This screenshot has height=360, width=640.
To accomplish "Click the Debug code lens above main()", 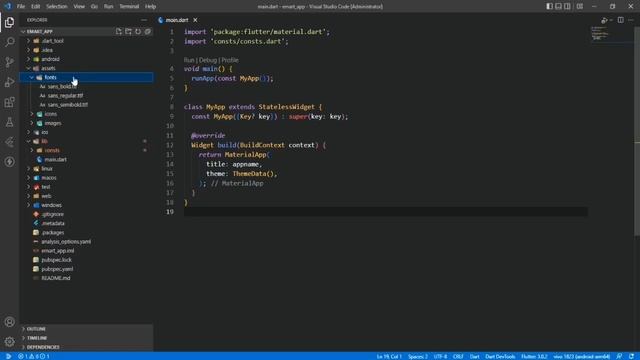I will (x=208, y=60).
